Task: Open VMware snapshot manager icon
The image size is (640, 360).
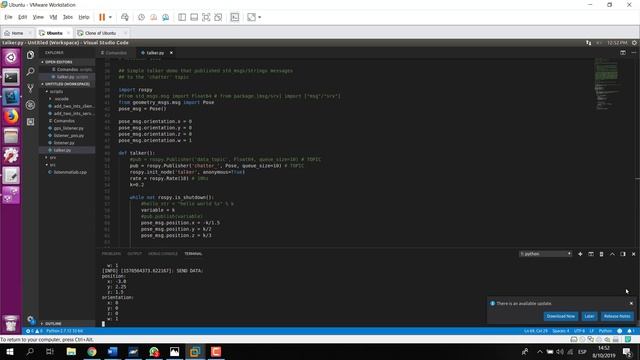Action: click(x=166, y=17)
